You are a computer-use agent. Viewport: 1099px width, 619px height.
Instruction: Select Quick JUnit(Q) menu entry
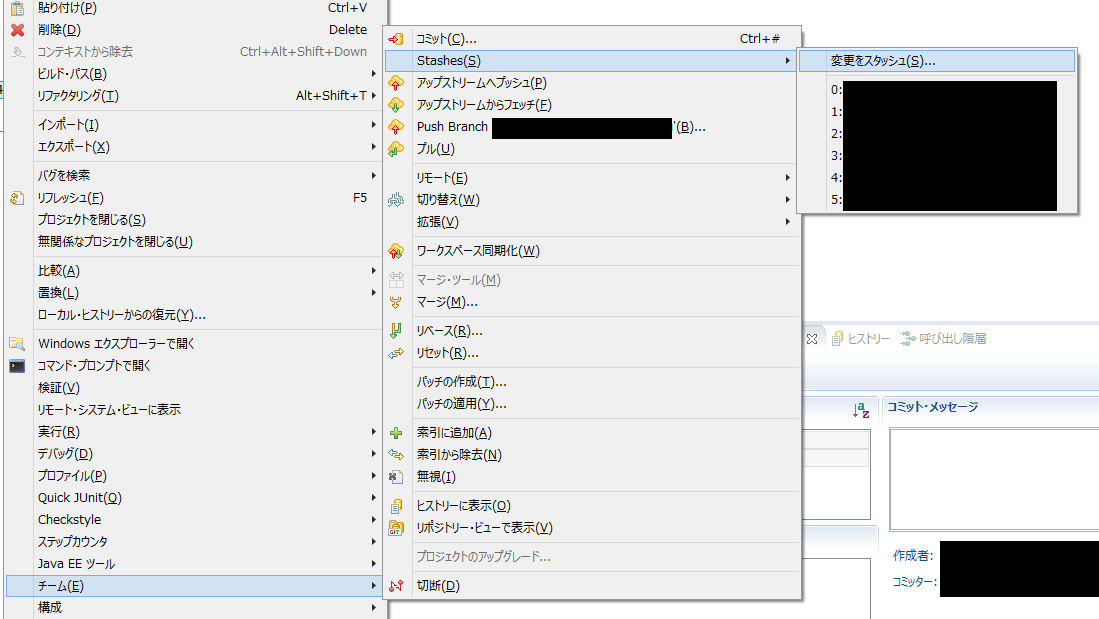click(194, 498)
